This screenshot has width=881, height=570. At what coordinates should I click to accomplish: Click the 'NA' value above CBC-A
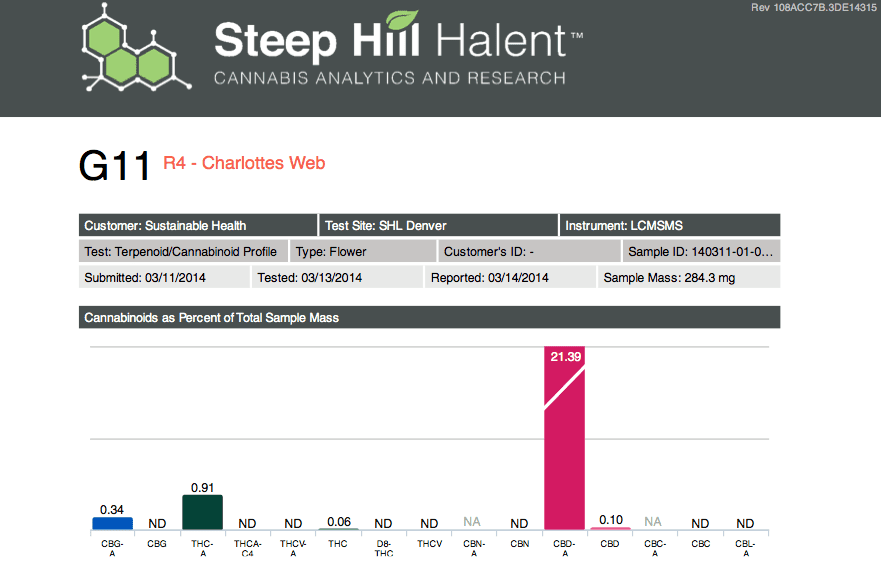click(x=653, y=522)
